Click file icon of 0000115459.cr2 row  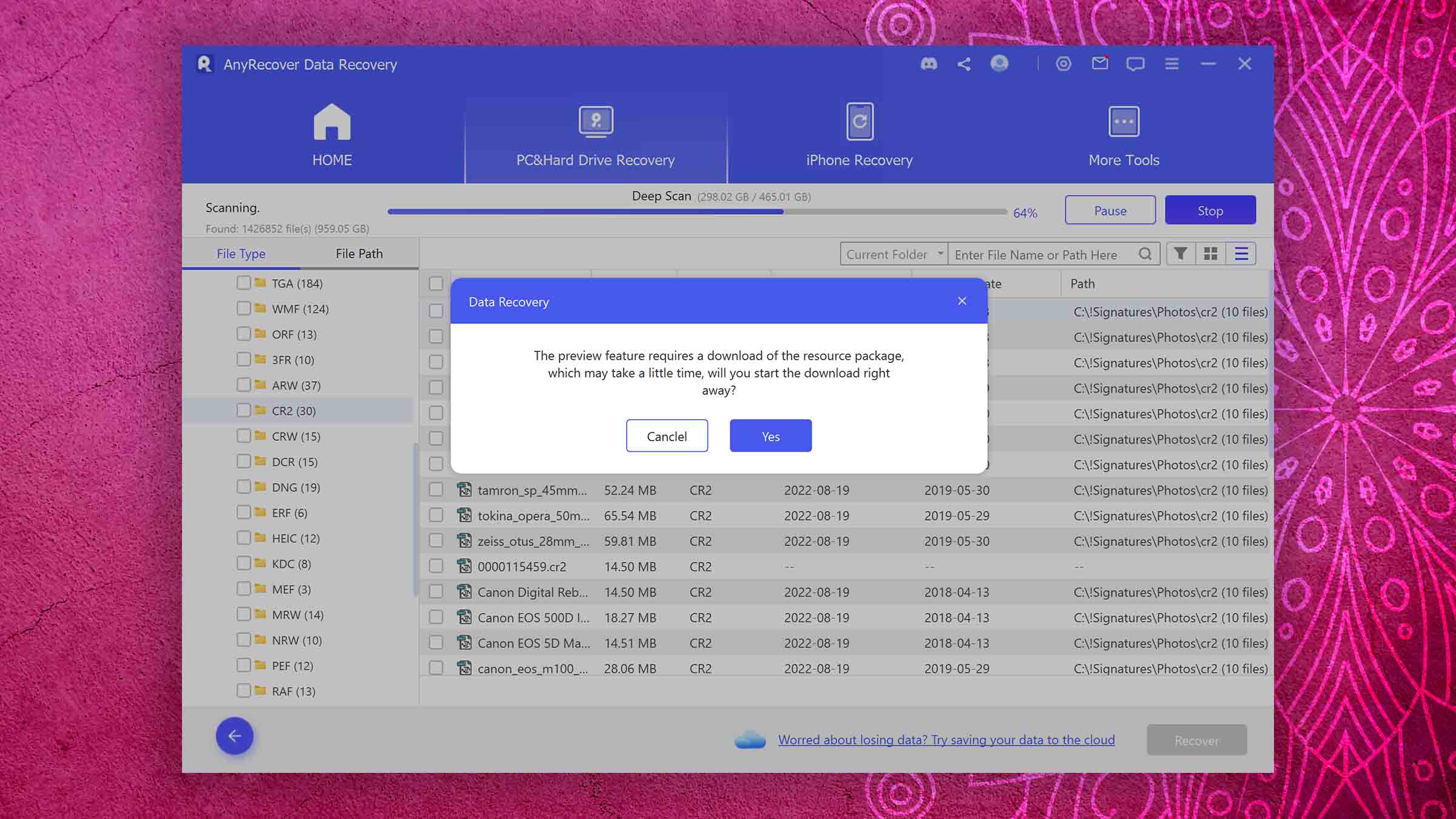[464, 565]
